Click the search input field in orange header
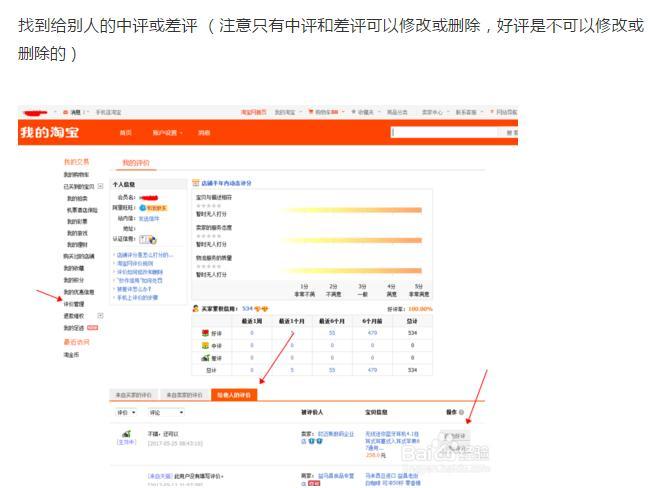 445,132
